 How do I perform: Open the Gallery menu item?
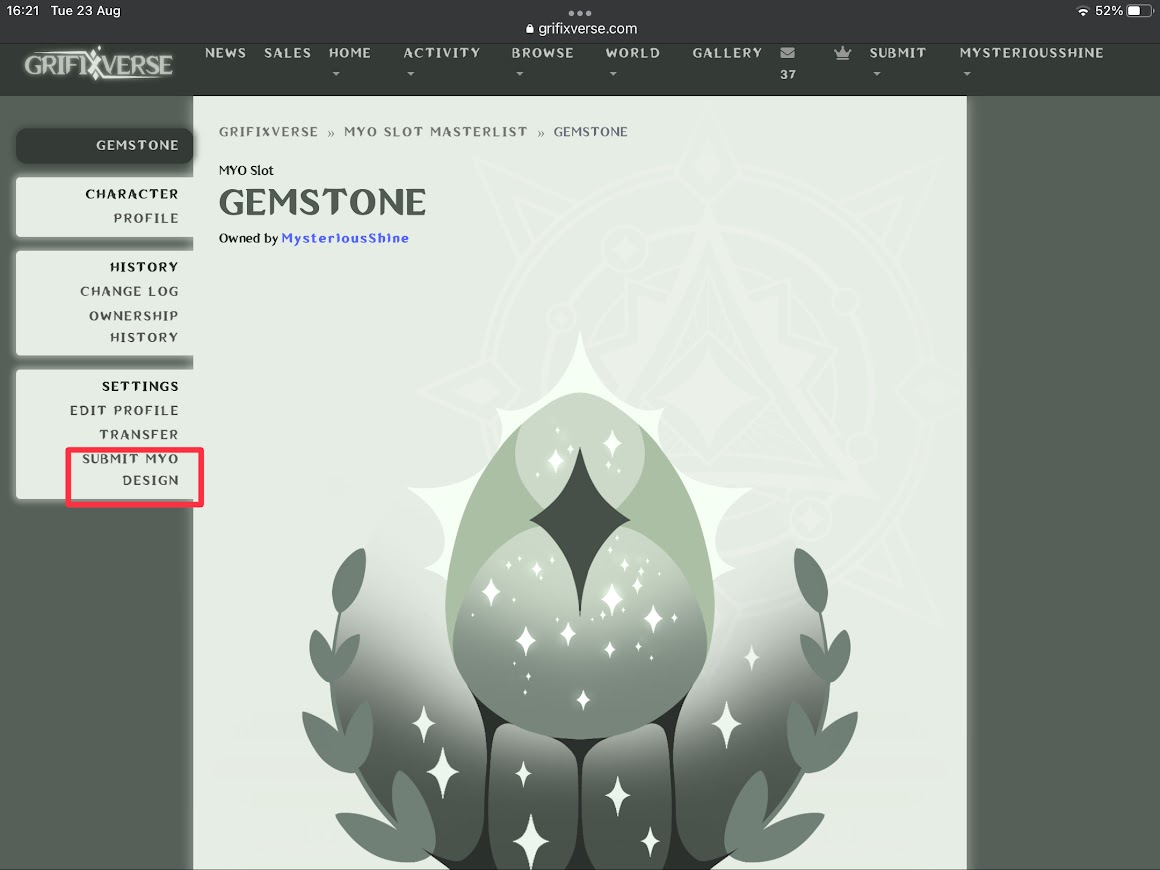pos(727,53)
